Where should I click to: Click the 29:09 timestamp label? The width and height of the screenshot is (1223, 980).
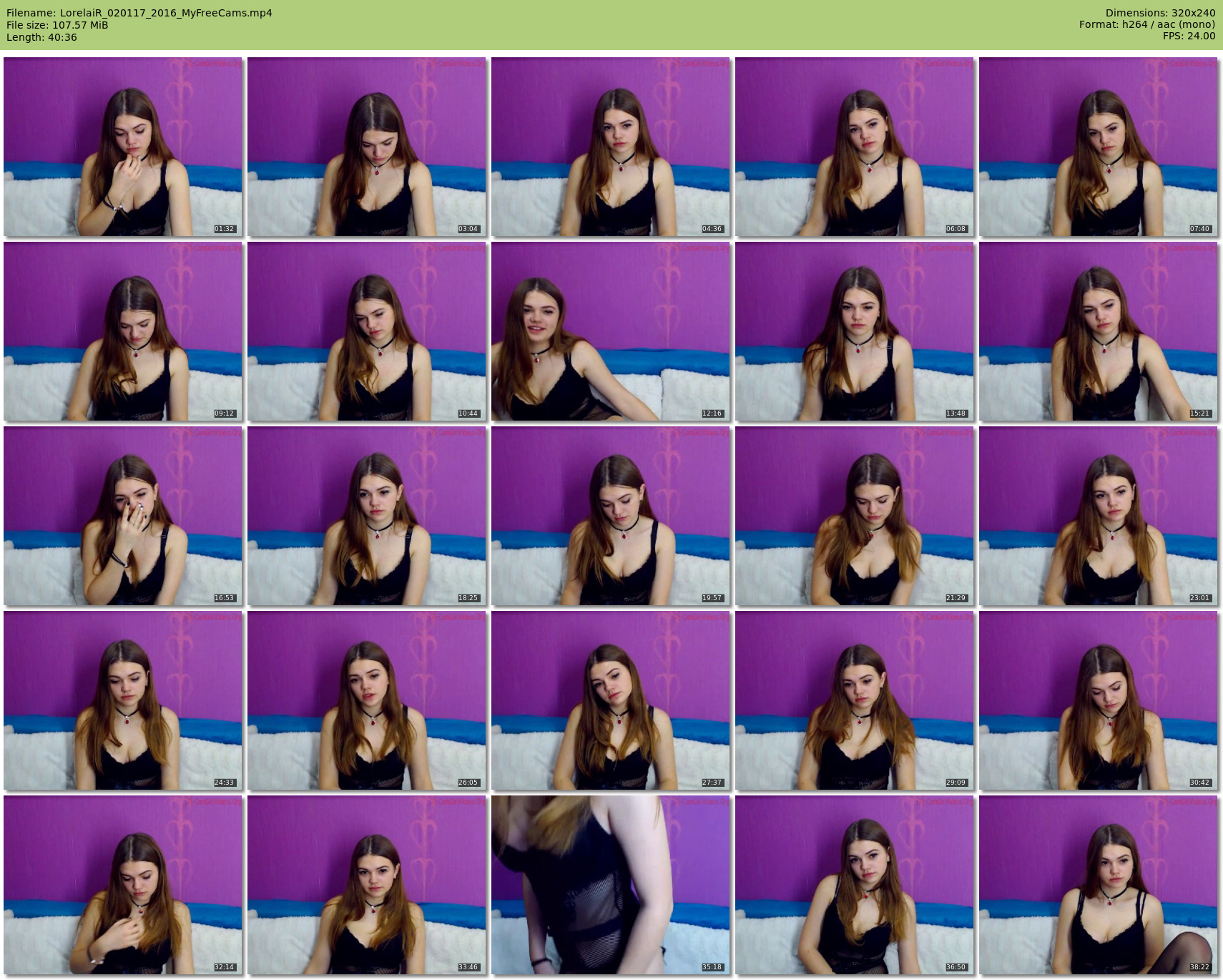point(956,783)
